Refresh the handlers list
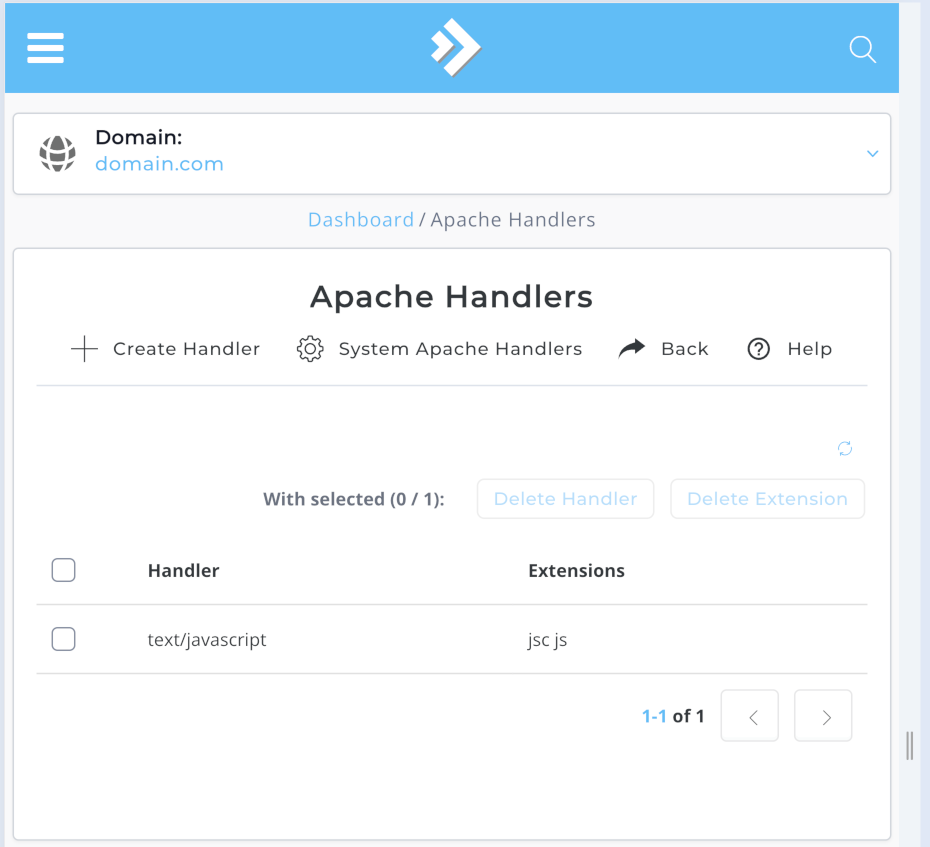 (845, 449)
